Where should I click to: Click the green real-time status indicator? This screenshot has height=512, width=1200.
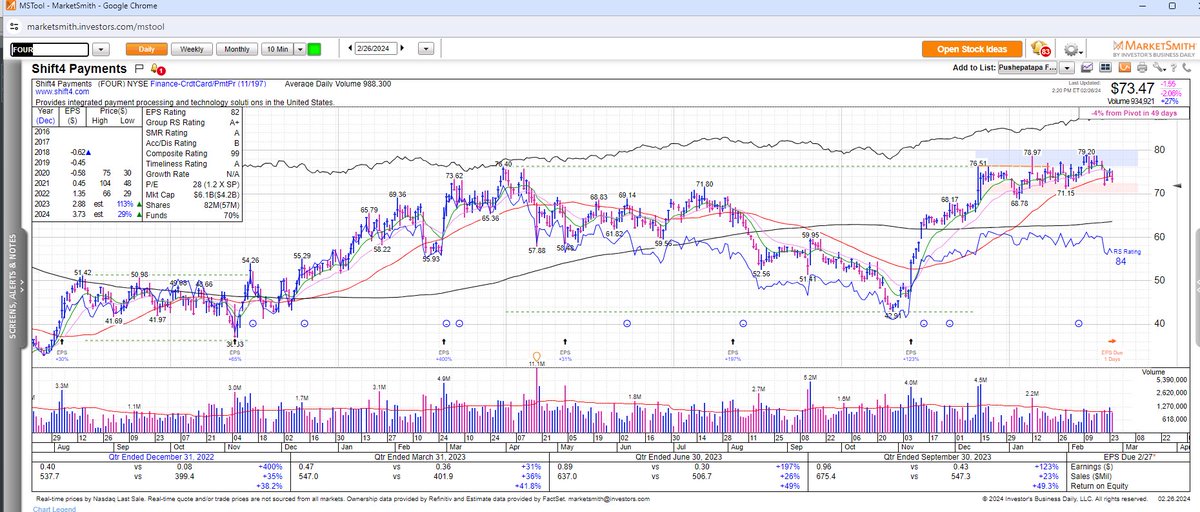point(315,48)
